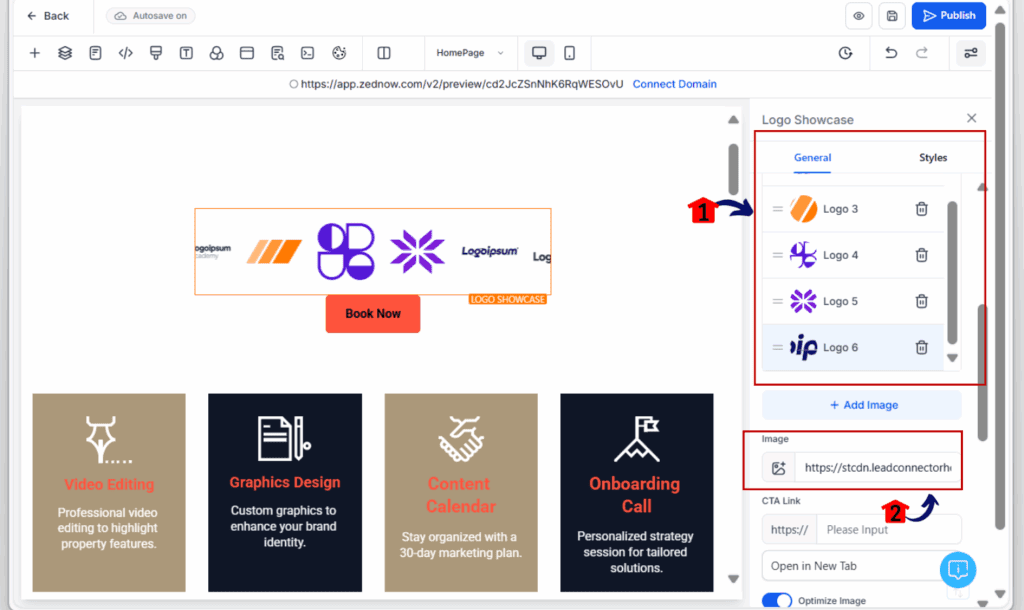Viewport: 1024px width, 610px height.
Task: Click the preview eye icon
Action: (859, 16)
